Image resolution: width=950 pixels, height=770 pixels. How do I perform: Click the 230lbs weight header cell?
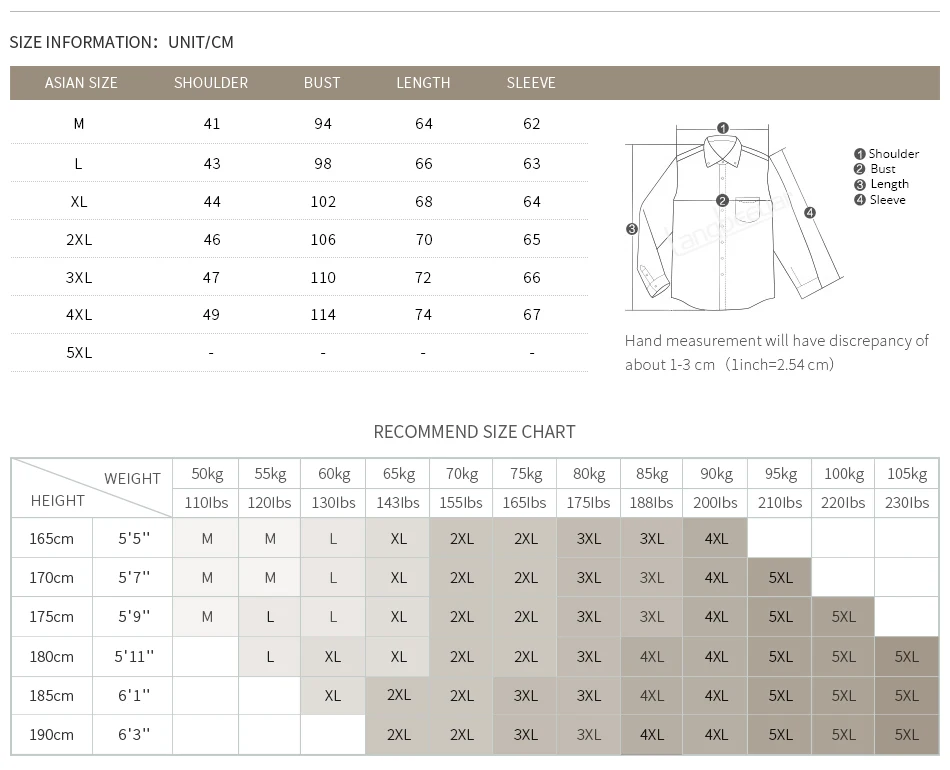coord(906,503)
